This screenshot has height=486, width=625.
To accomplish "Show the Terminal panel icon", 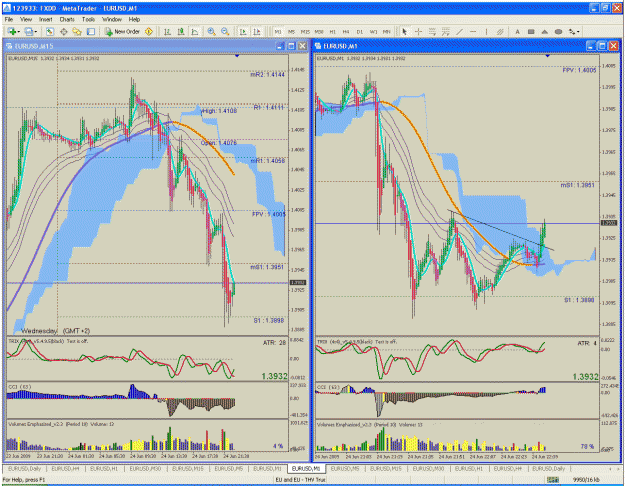I will coord(91,31).
